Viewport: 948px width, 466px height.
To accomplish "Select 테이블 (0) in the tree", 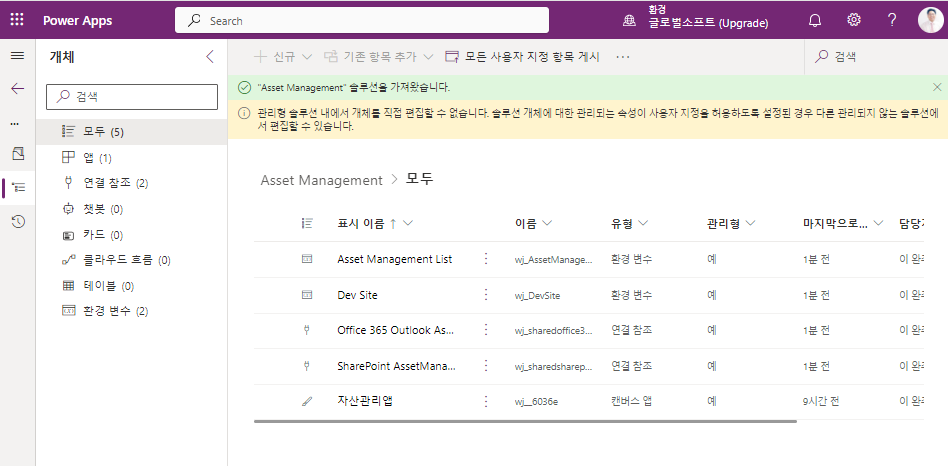I will coord(131,286).
